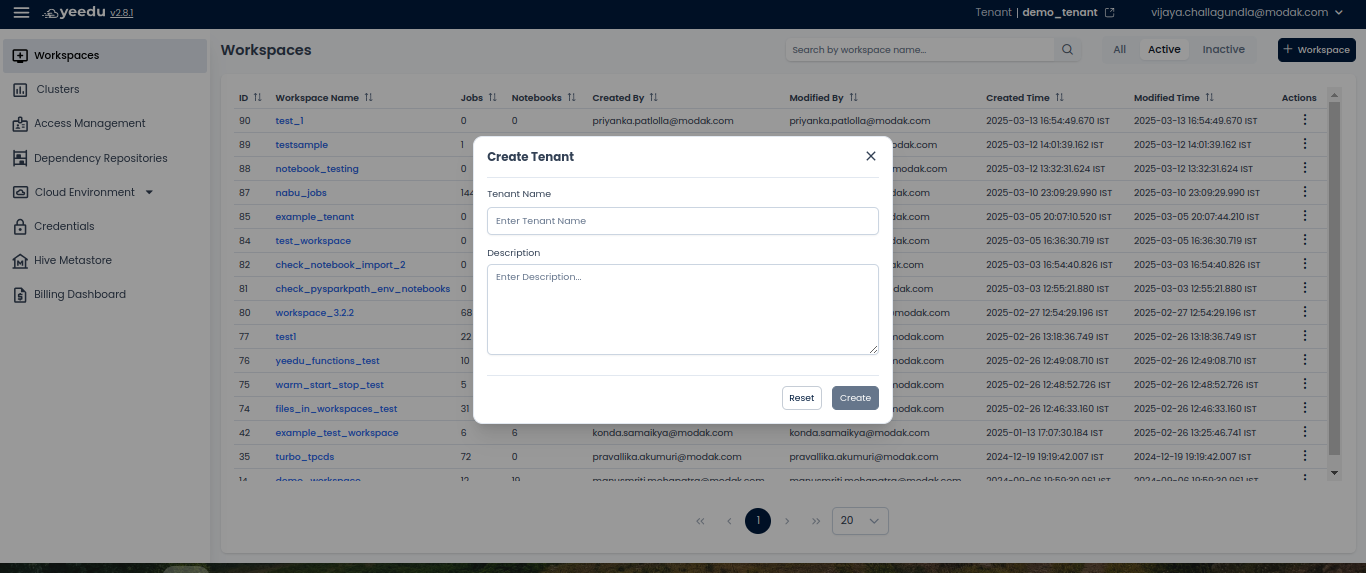The image size is (1366, 573).
Task: Click the Hive Metastore sidebar icon
Action: [20, 261]
